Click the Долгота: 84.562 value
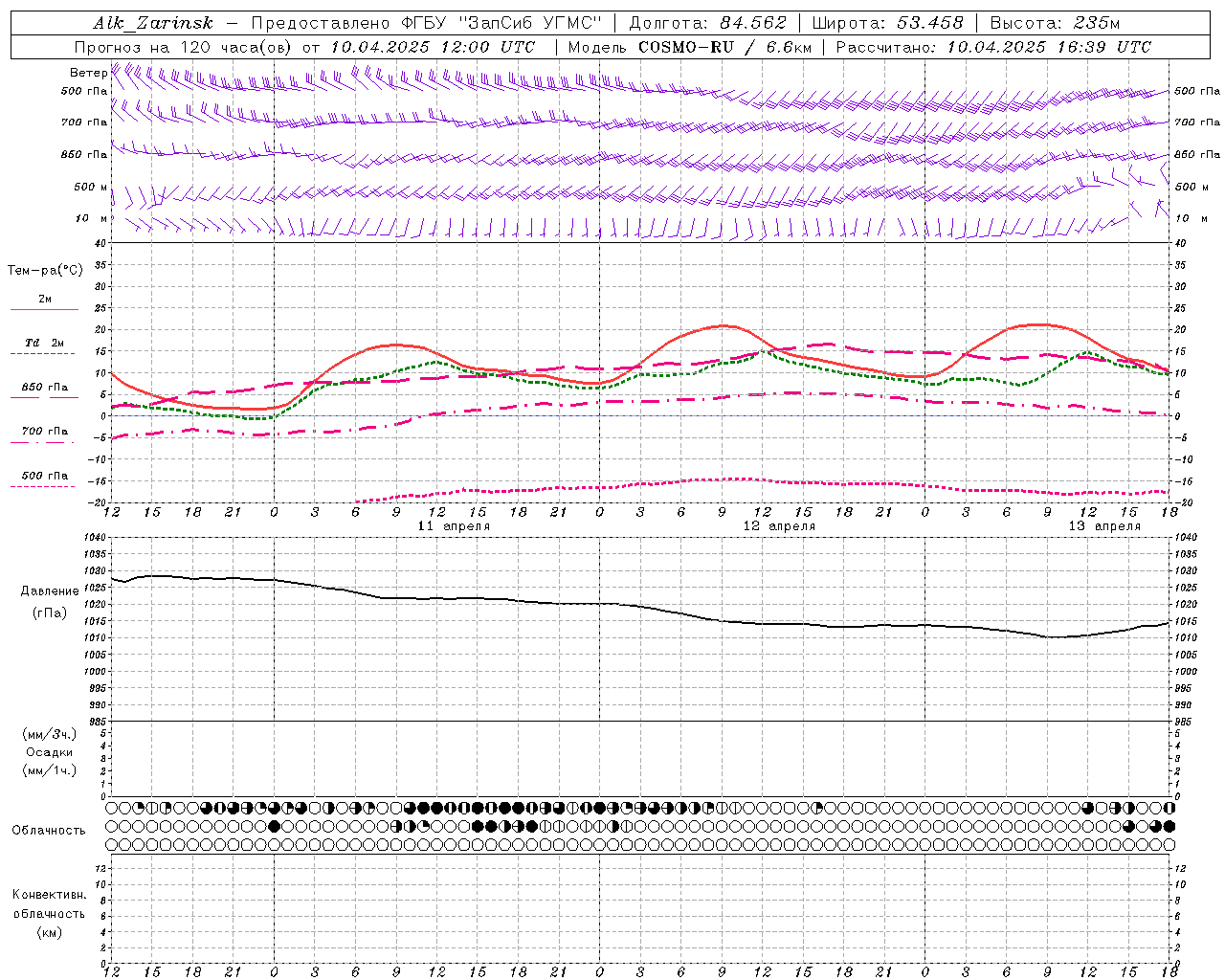Viewport: 1225px width, 980px height. click(708, 23)
